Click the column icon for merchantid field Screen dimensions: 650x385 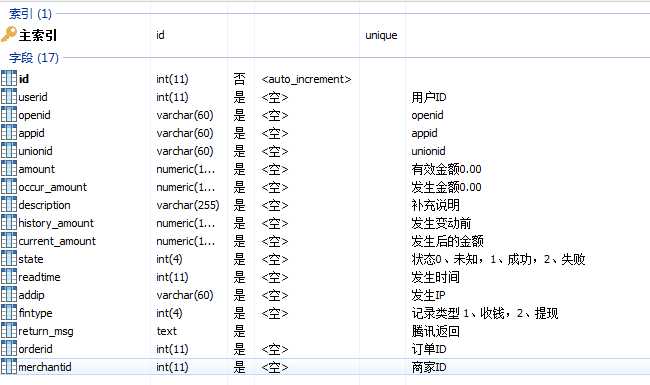[x=9, y=367]
